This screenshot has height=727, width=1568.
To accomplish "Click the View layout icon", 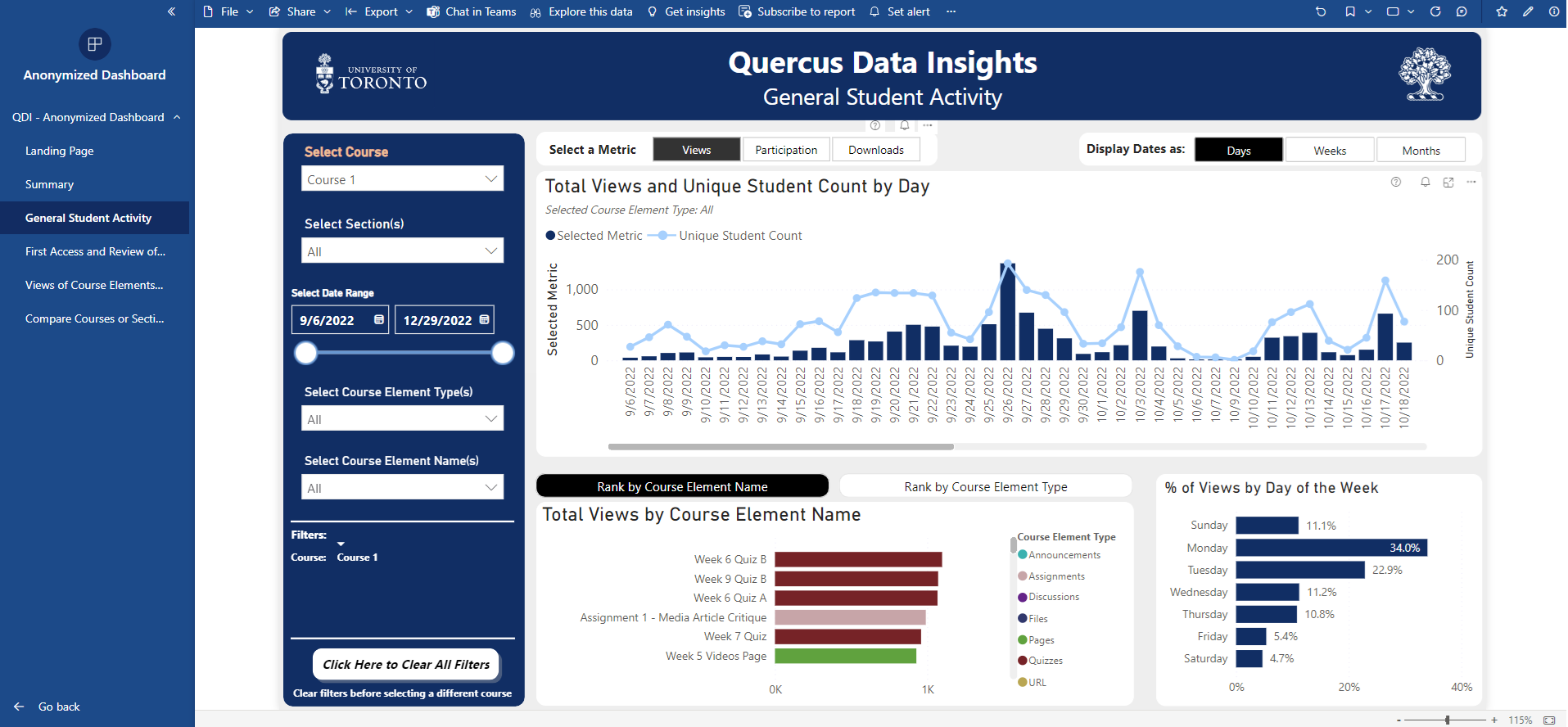I will (x=1393, y=11).
